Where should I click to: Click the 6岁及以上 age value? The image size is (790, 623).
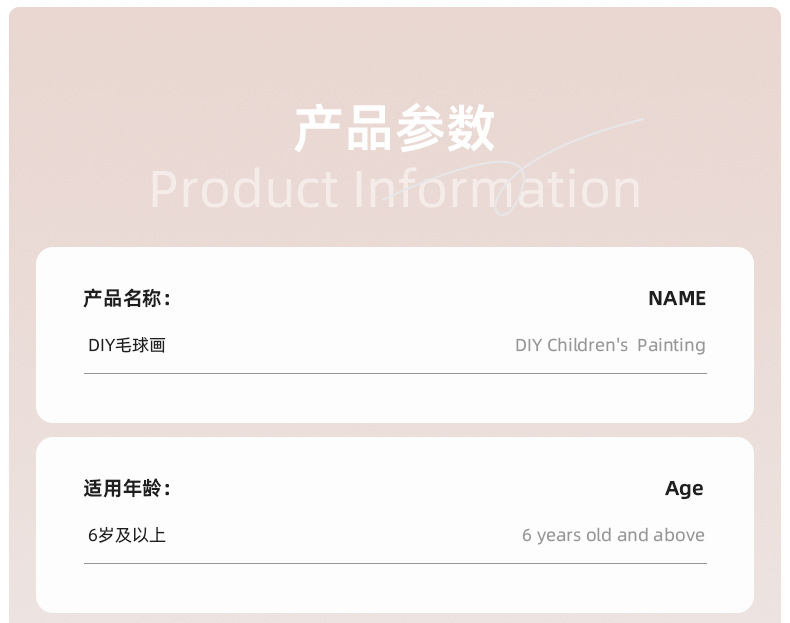pos(126,535)
